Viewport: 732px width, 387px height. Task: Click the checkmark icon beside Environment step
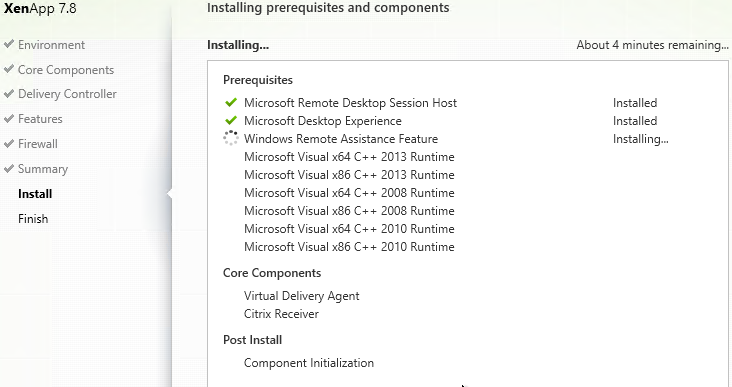8,44
